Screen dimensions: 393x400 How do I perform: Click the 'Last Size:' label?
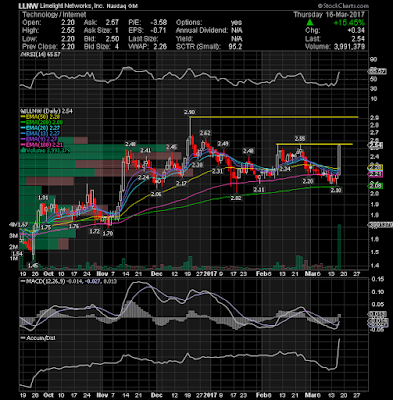coord(143,39)
